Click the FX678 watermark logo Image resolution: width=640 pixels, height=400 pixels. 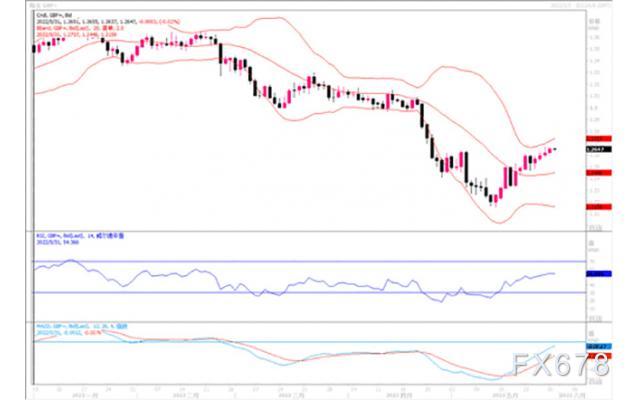pos(561,364)
